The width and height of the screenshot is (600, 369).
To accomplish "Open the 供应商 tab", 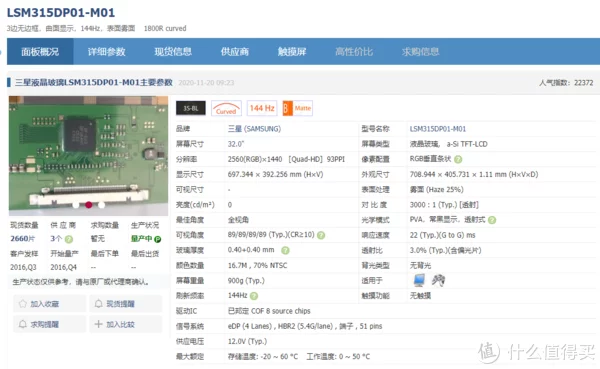I will click(235, 52).
